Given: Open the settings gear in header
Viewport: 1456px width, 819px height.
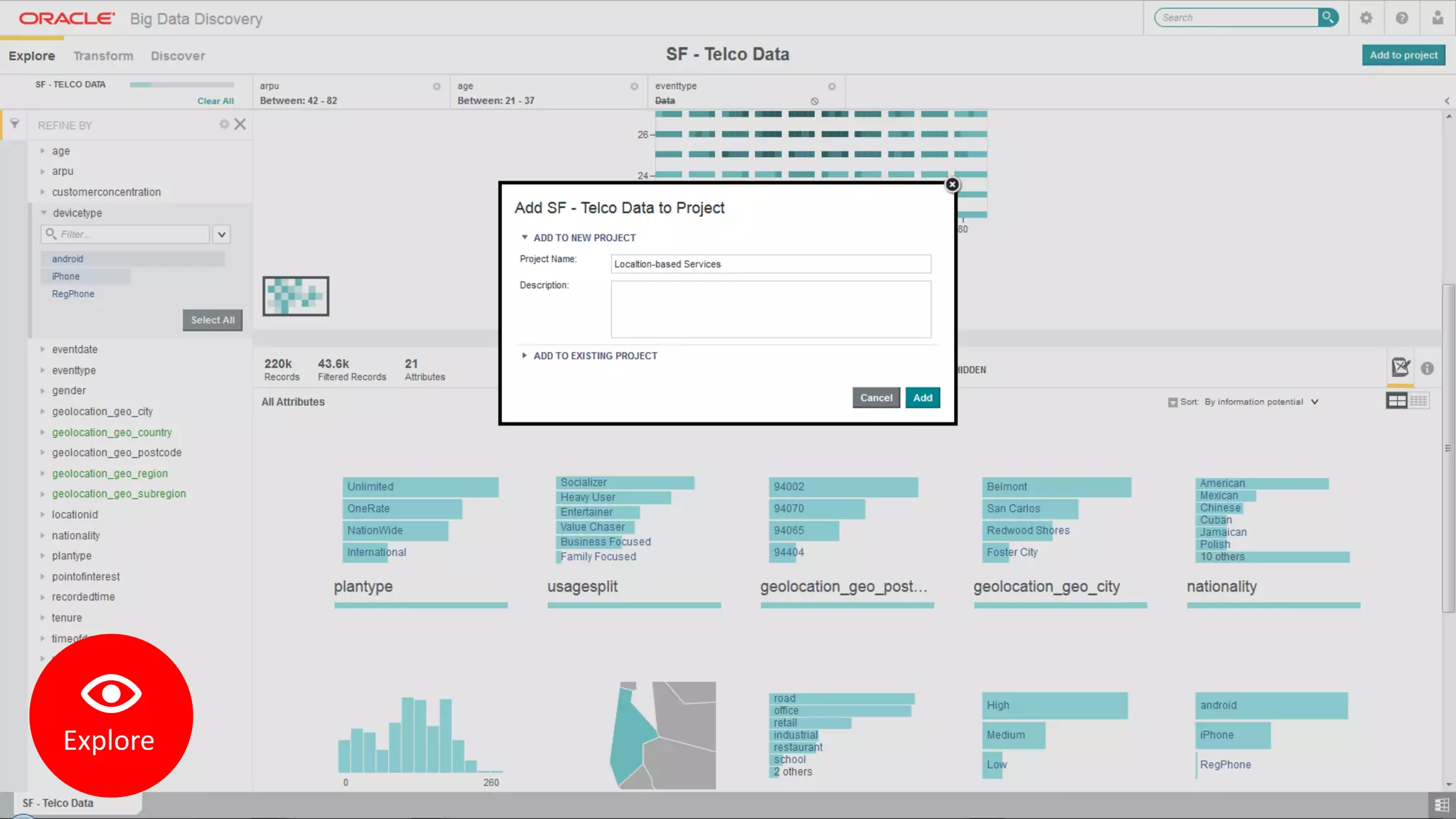Looking at the screenshot, I should click(x=1366, y=18).
